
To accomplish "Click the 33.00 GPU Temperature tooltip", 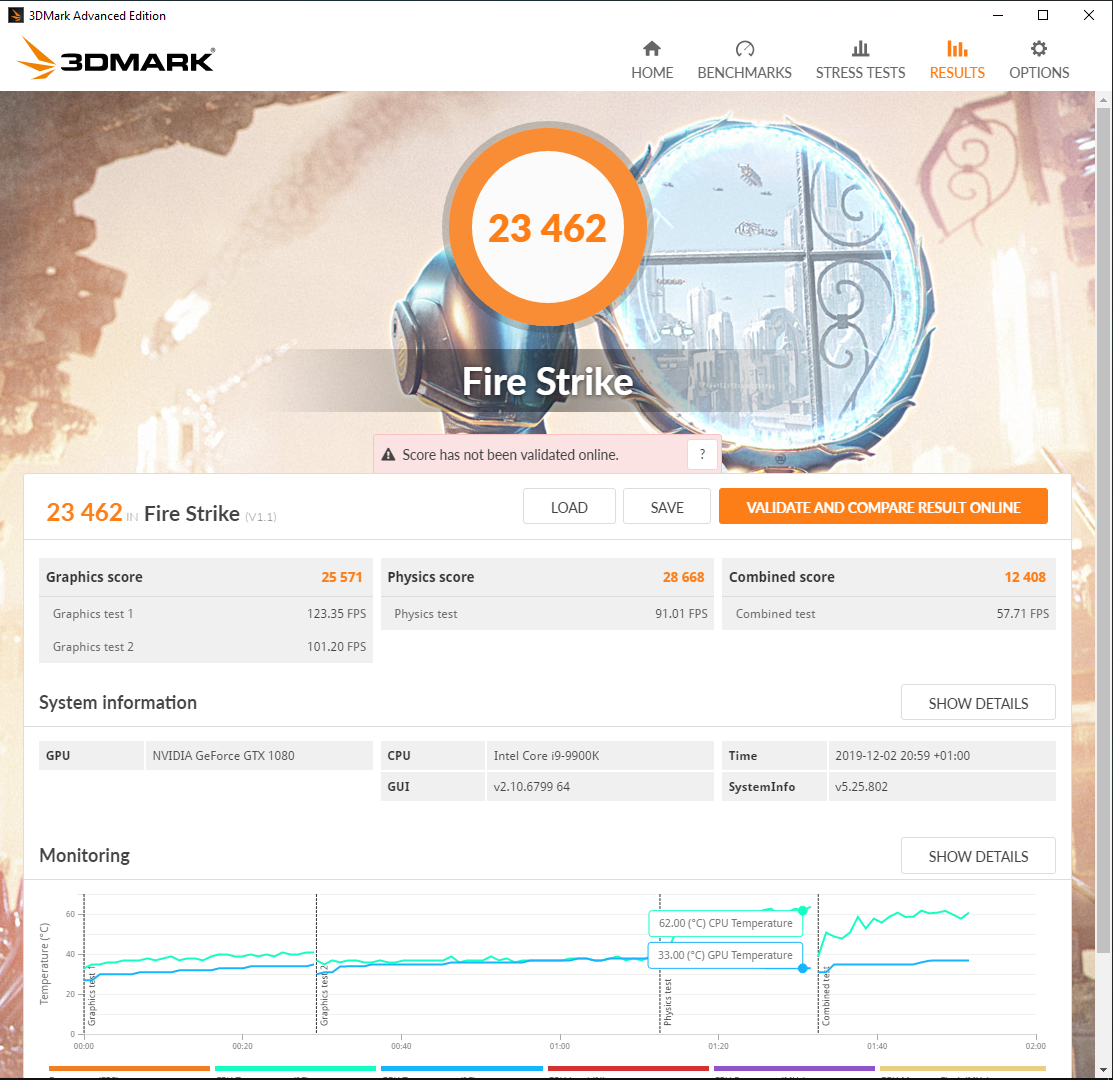I will (x=725, y=955).
